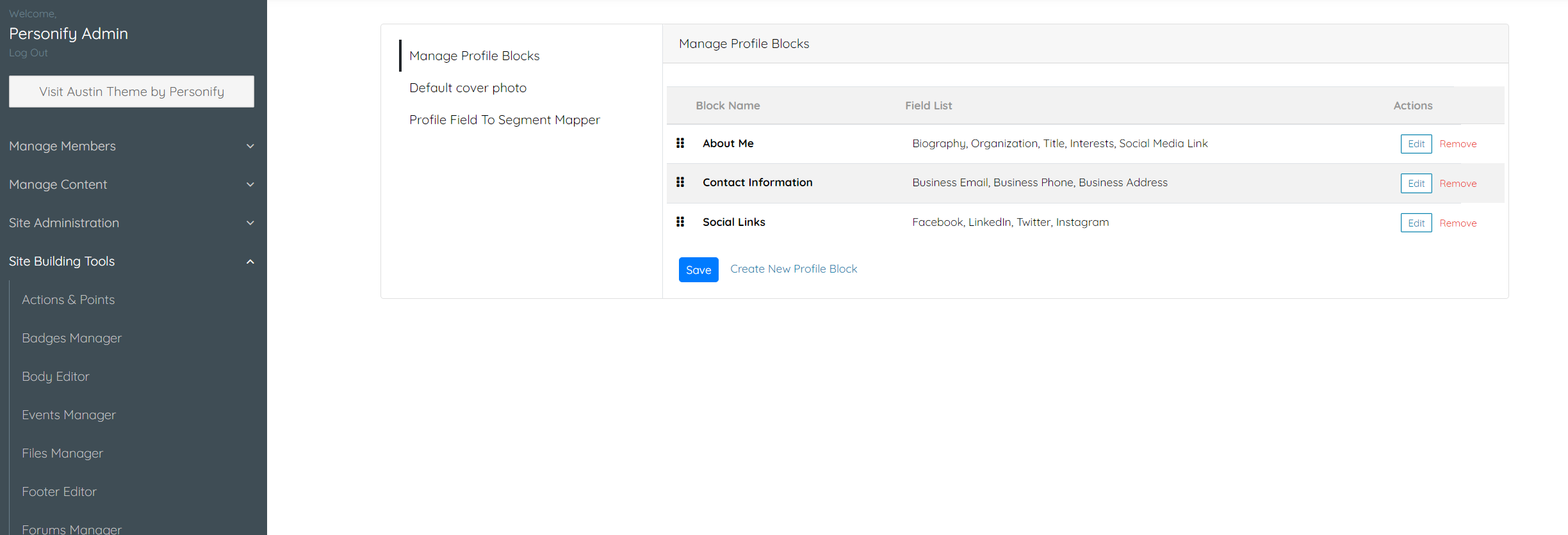Expand the Manage Members chevron
1568x535 pixels.
tap(250, 146)
